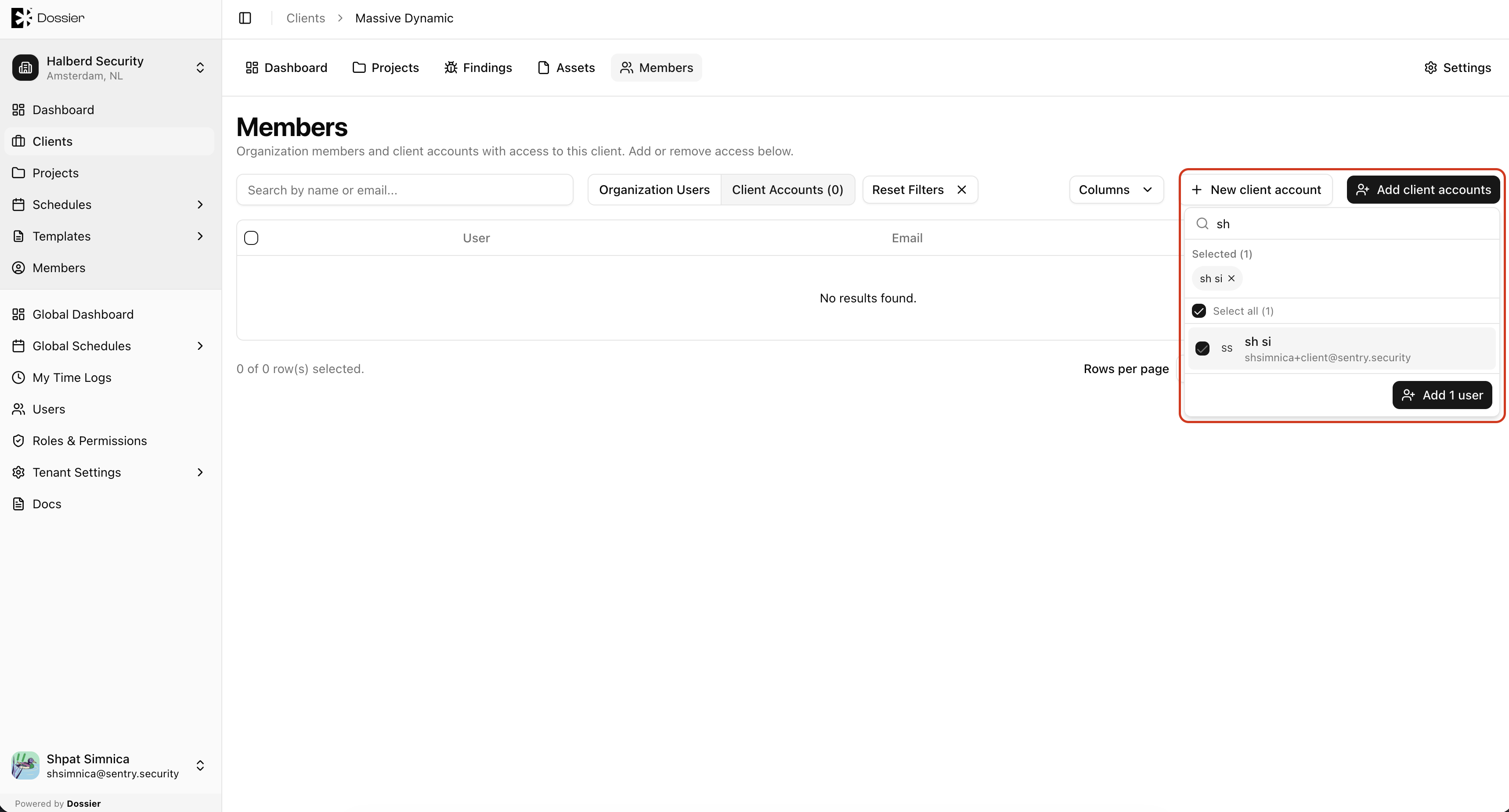
Task: Open the Columns dropdown
Action: click(1116, 190)
